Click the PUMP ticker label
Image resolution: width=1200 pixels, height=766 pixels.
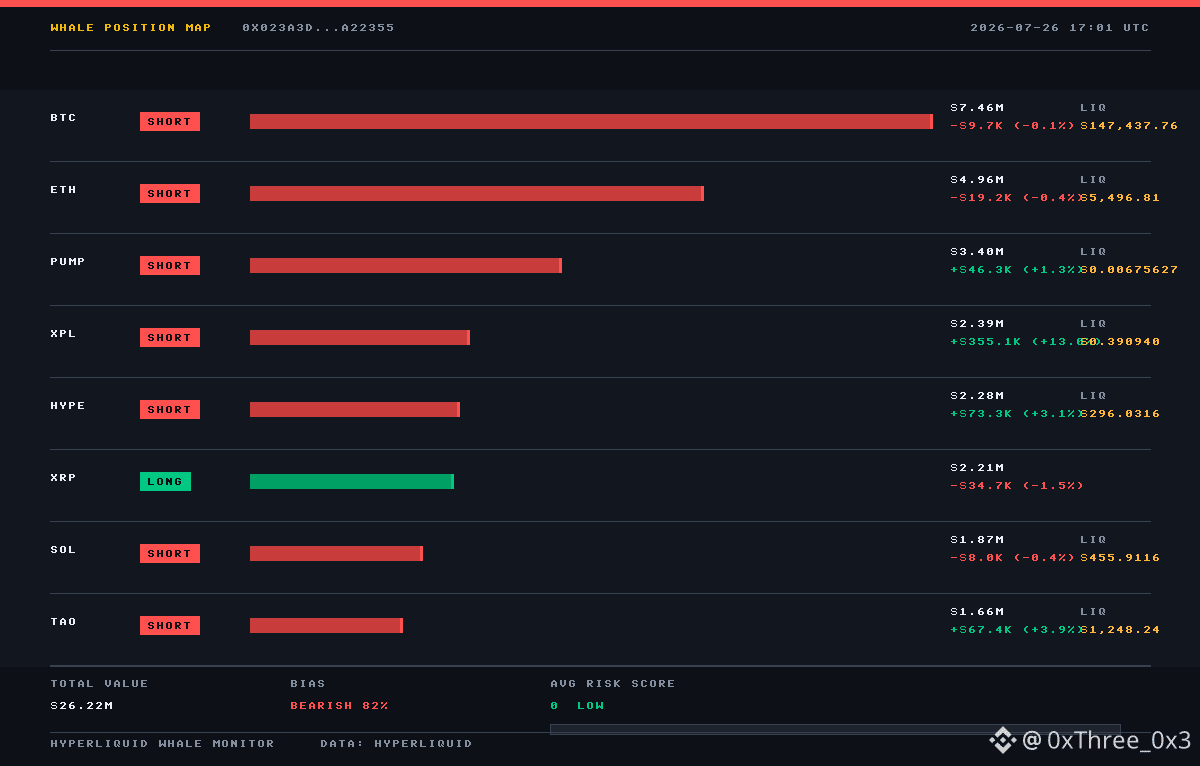click(68, 262)
